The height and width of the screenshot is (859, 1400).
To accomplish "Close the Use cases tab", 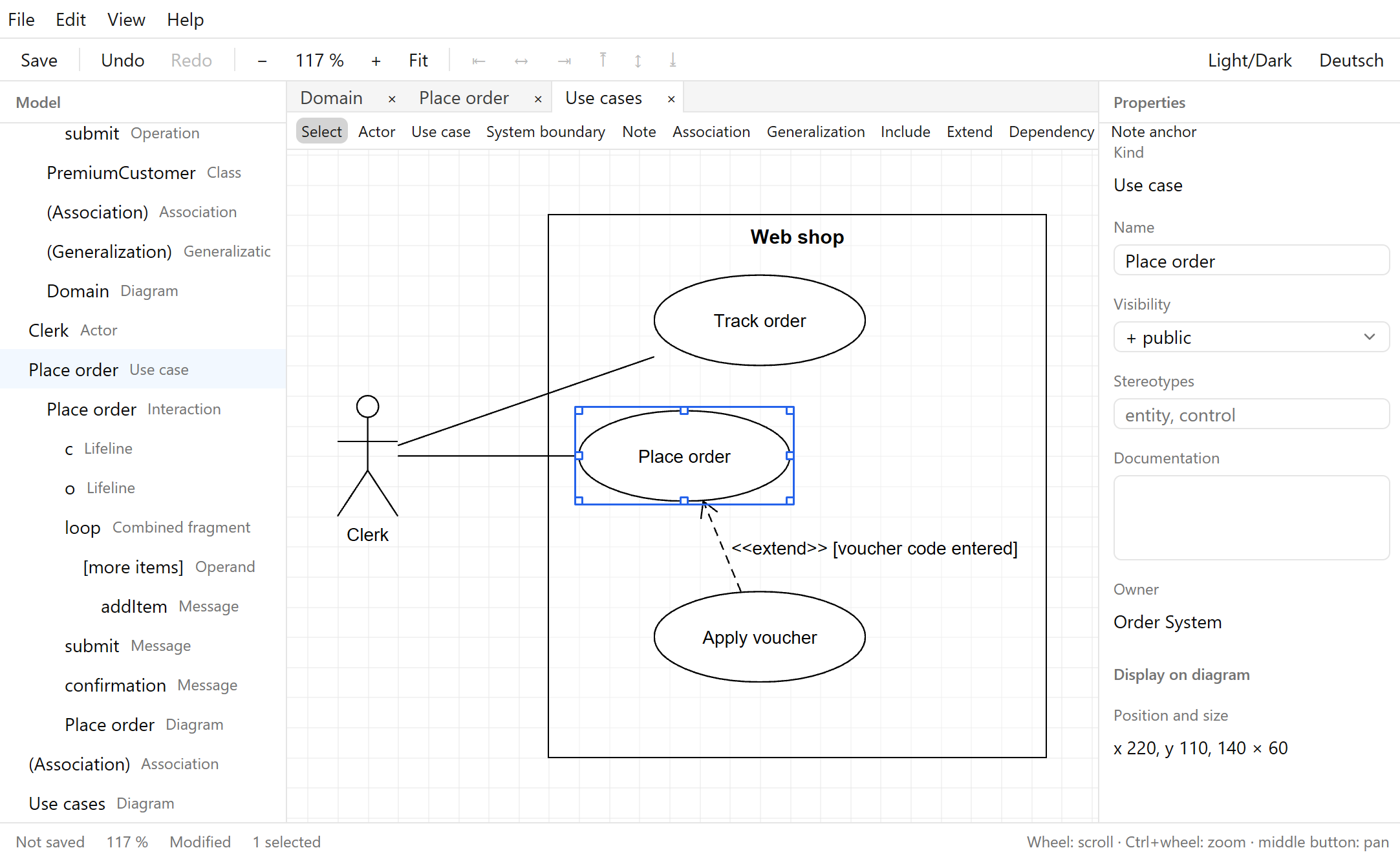I will tap(671, 99).
